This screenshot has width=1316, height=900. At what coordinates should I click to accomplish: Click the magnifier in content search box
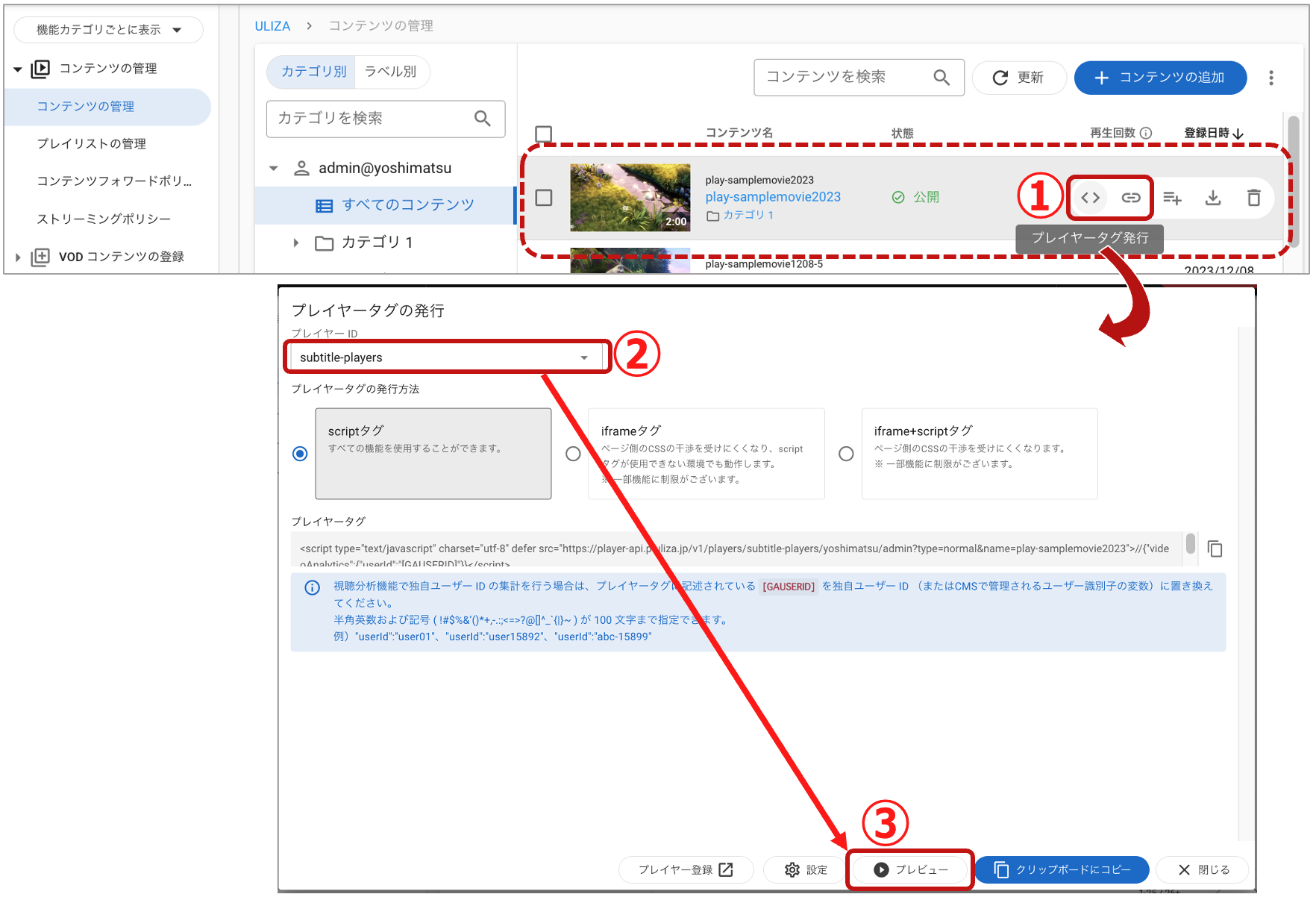click(x=941, y=78)
